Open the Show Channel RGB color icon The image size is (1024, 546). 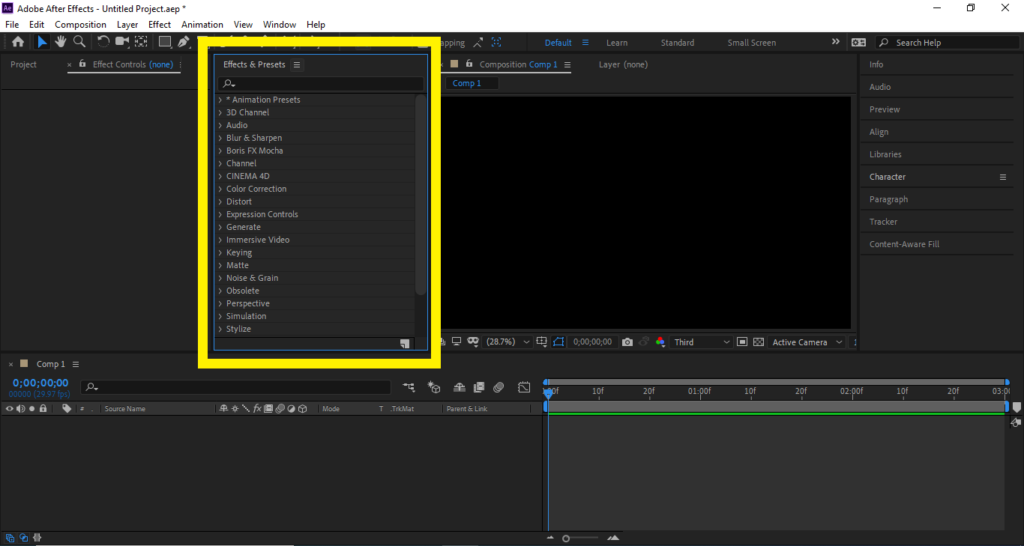pos(660,342)
